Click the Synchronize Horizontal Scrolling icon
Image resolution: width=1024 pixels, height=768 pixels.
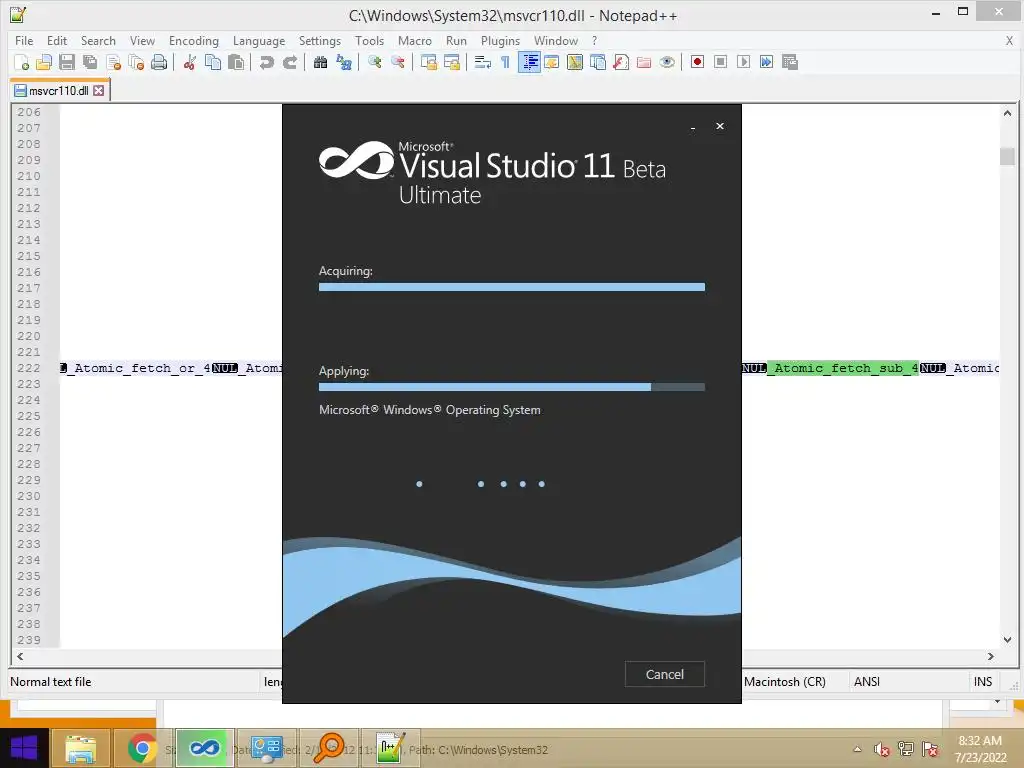pos(451,63)
